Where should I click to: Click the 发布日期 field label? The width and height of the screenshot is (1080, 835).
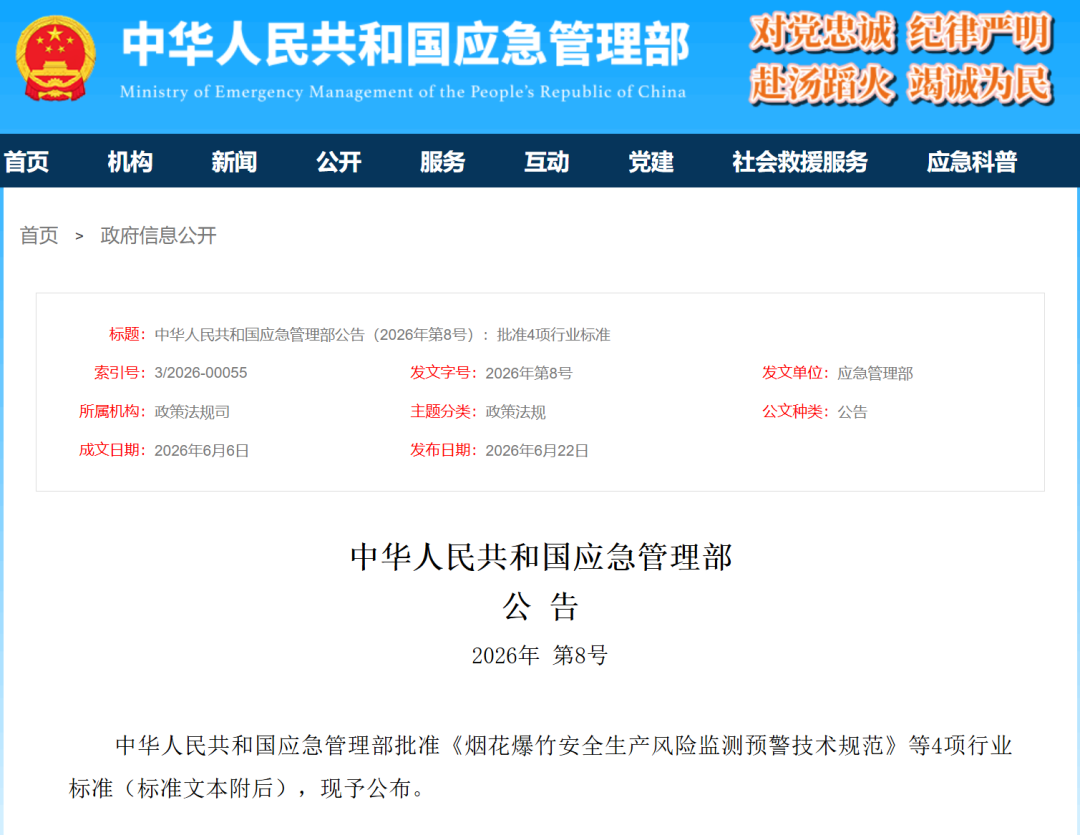click(x=444, y=450)
